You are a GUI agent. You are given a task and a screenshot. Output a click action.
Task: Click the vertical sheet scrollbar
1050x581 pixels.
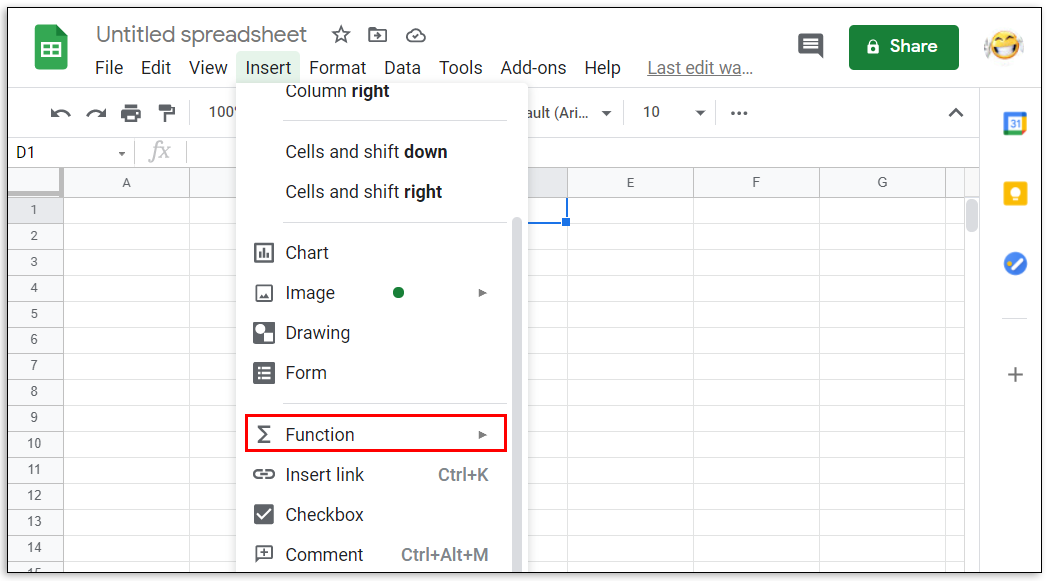pyautogui.click(x=971, y=216)
